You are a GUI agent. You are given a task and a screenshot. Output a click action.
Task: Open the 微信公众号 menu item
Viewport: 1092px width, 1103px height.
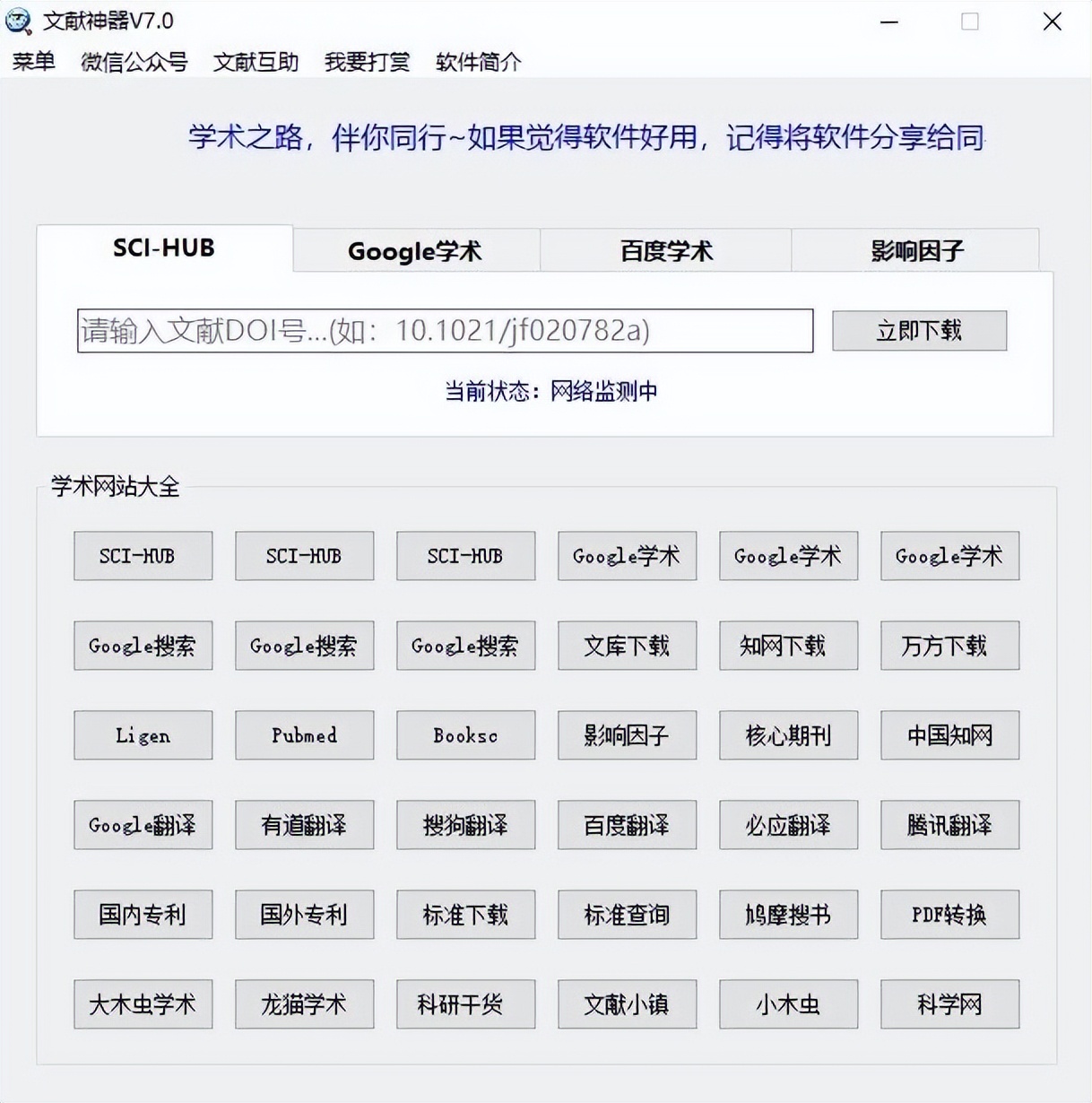[x=134, y=62]
